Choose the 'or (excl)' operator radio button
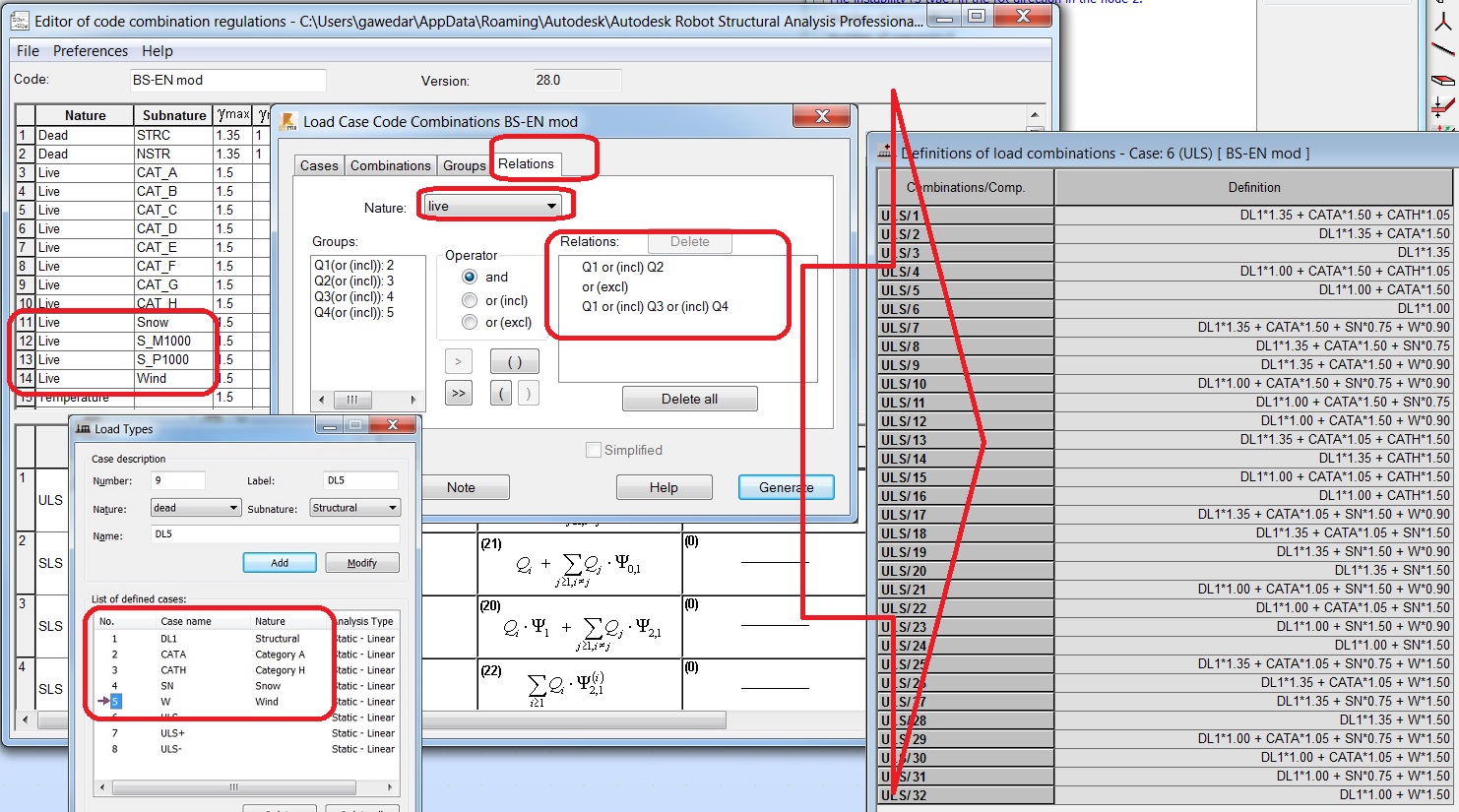The width and height of the screenshot is (1459, 812). 470,322
